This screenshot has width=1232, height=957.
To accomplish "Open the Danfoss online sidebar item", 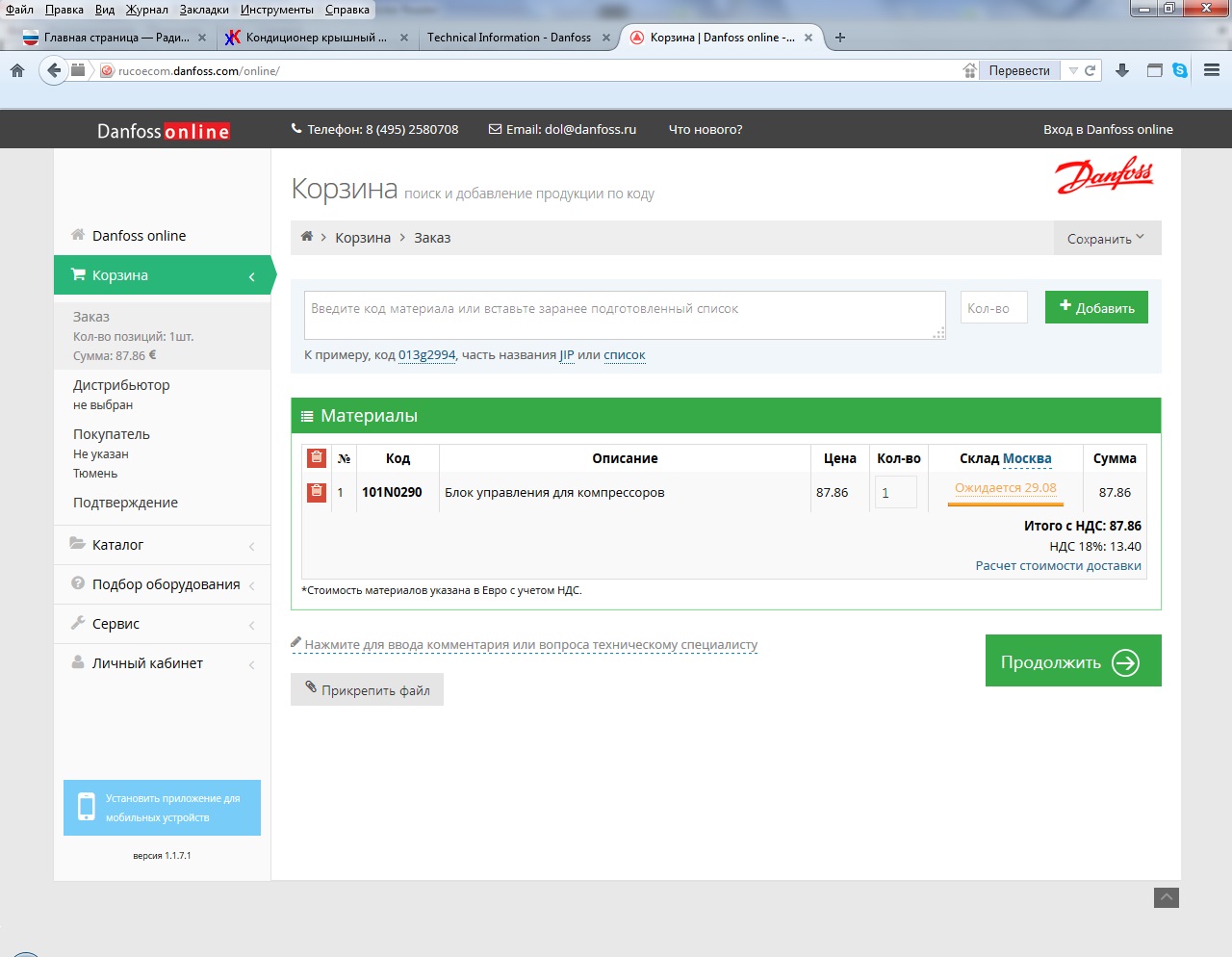I will point(162,236).
